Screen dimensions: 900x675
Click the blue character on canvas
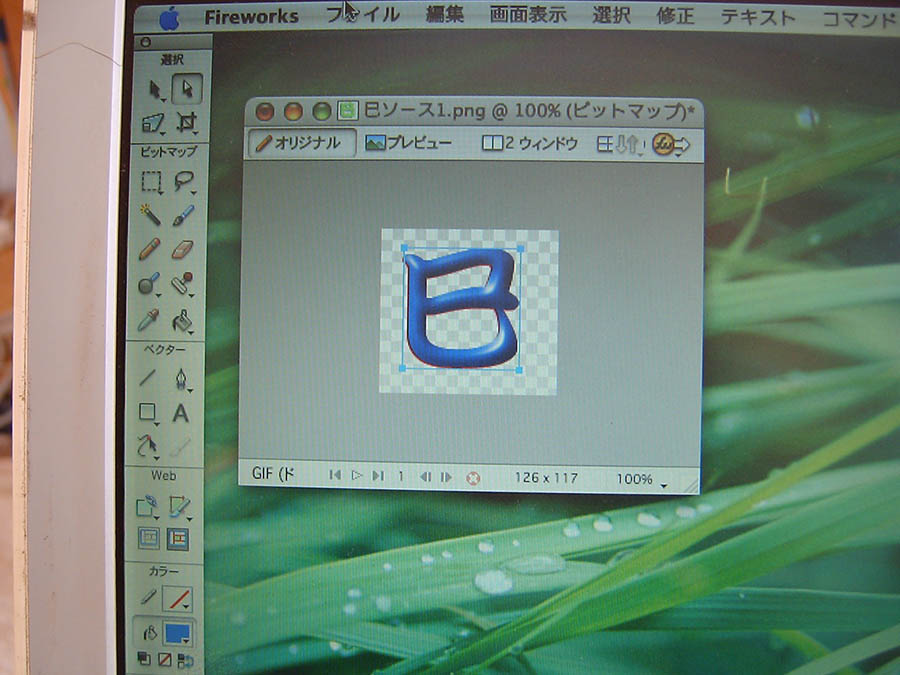tap(461, 308)
